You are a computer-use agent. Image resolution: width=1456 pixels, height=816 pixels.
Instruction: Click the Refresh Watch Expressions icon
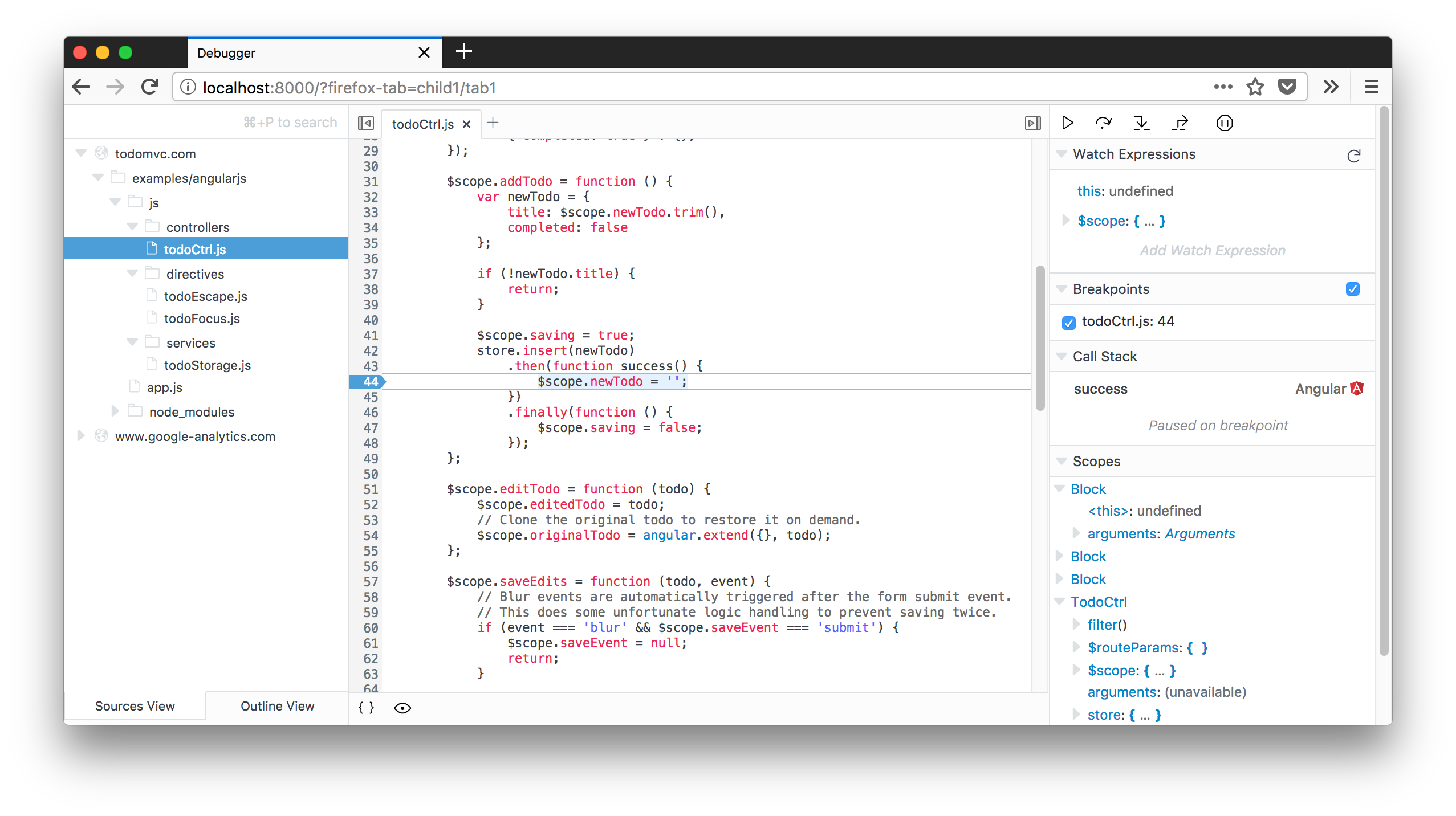1355,154
